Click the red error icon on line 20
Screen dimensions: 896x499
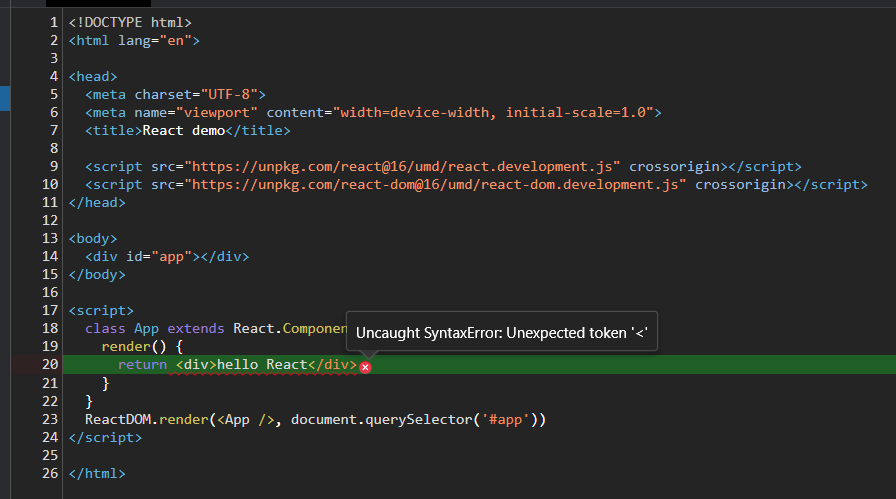coord(365,368)
